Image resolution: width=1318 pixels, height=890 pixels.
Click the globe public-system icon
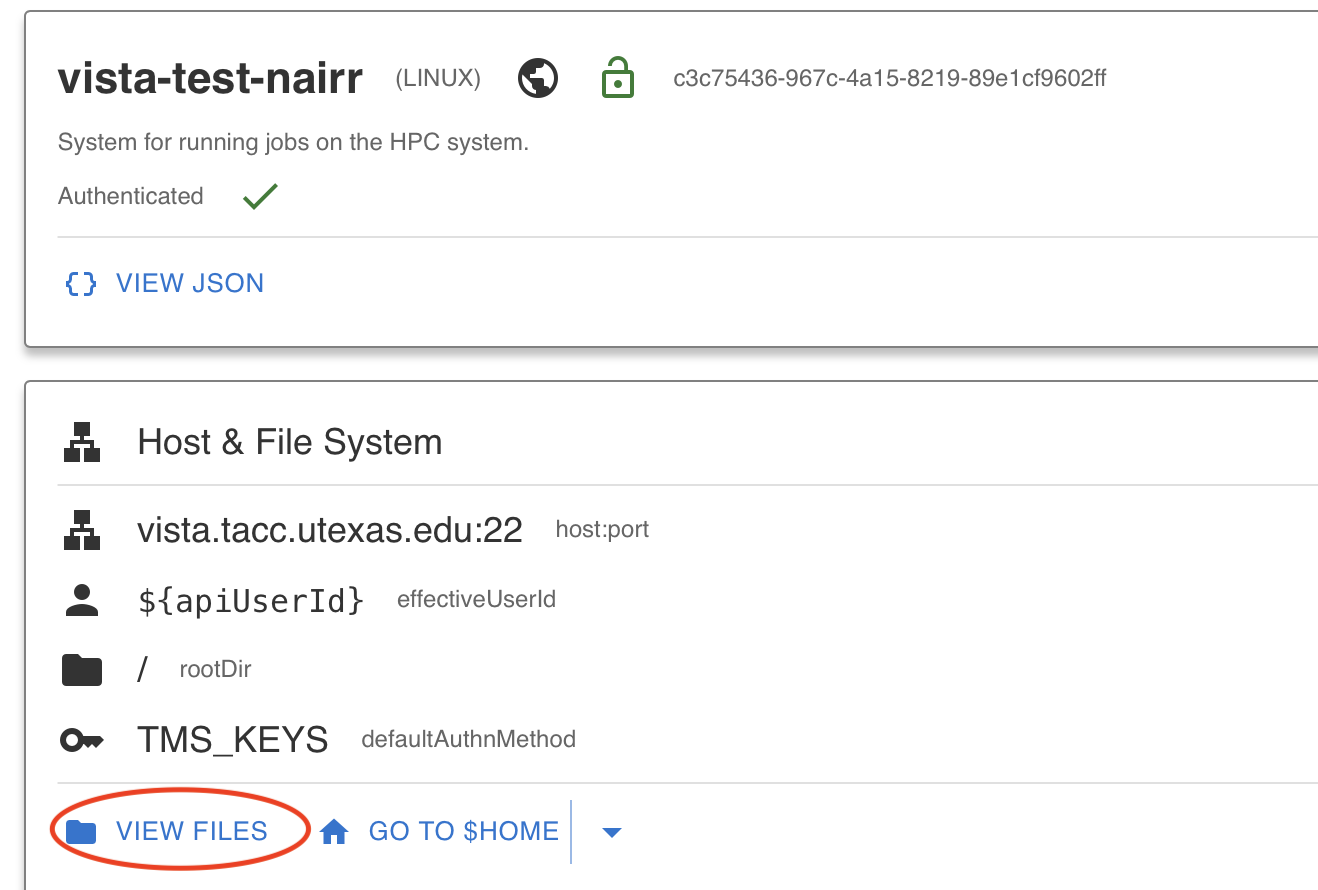(538, 78)
